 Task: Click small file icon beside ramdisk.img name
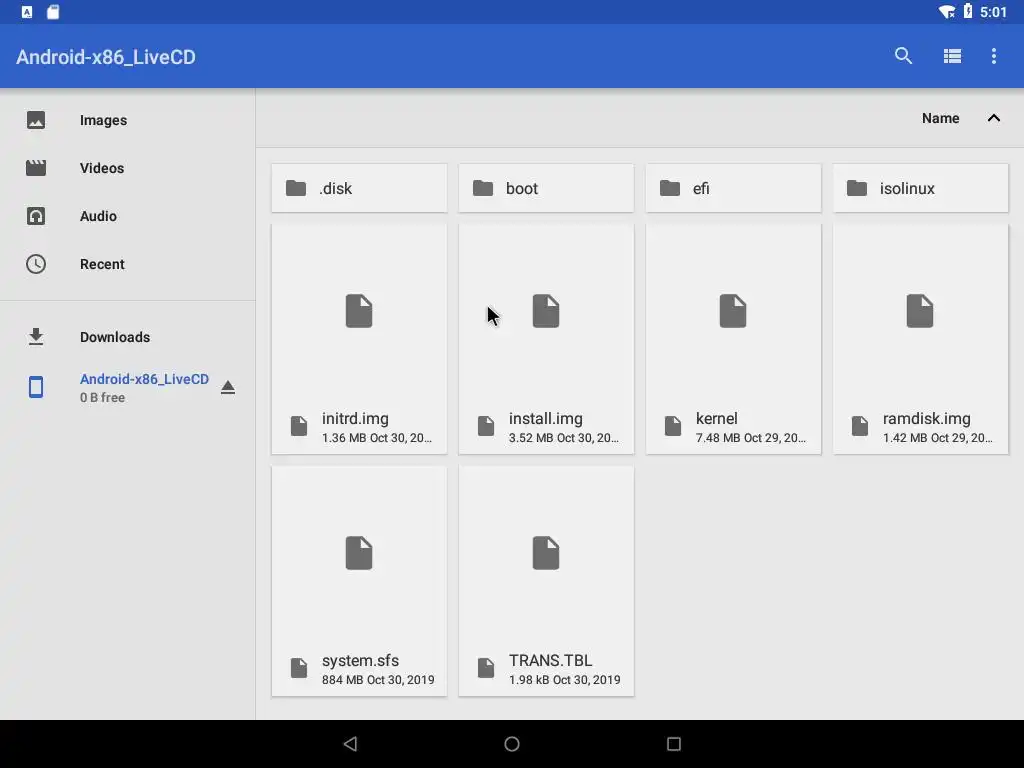(x=860, y=426)
